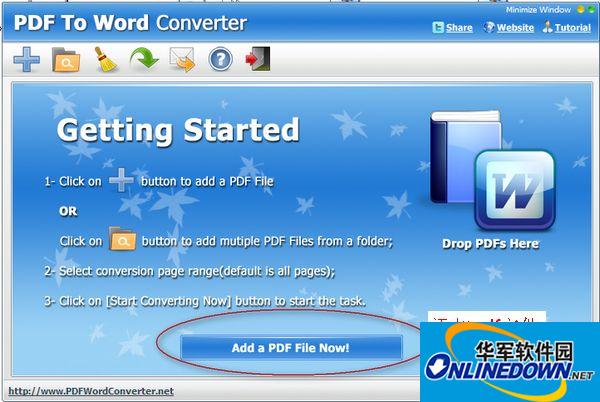The image size is (600, 402).
Task: Click the yellow minimize dot in title bar
Action: 581,9
